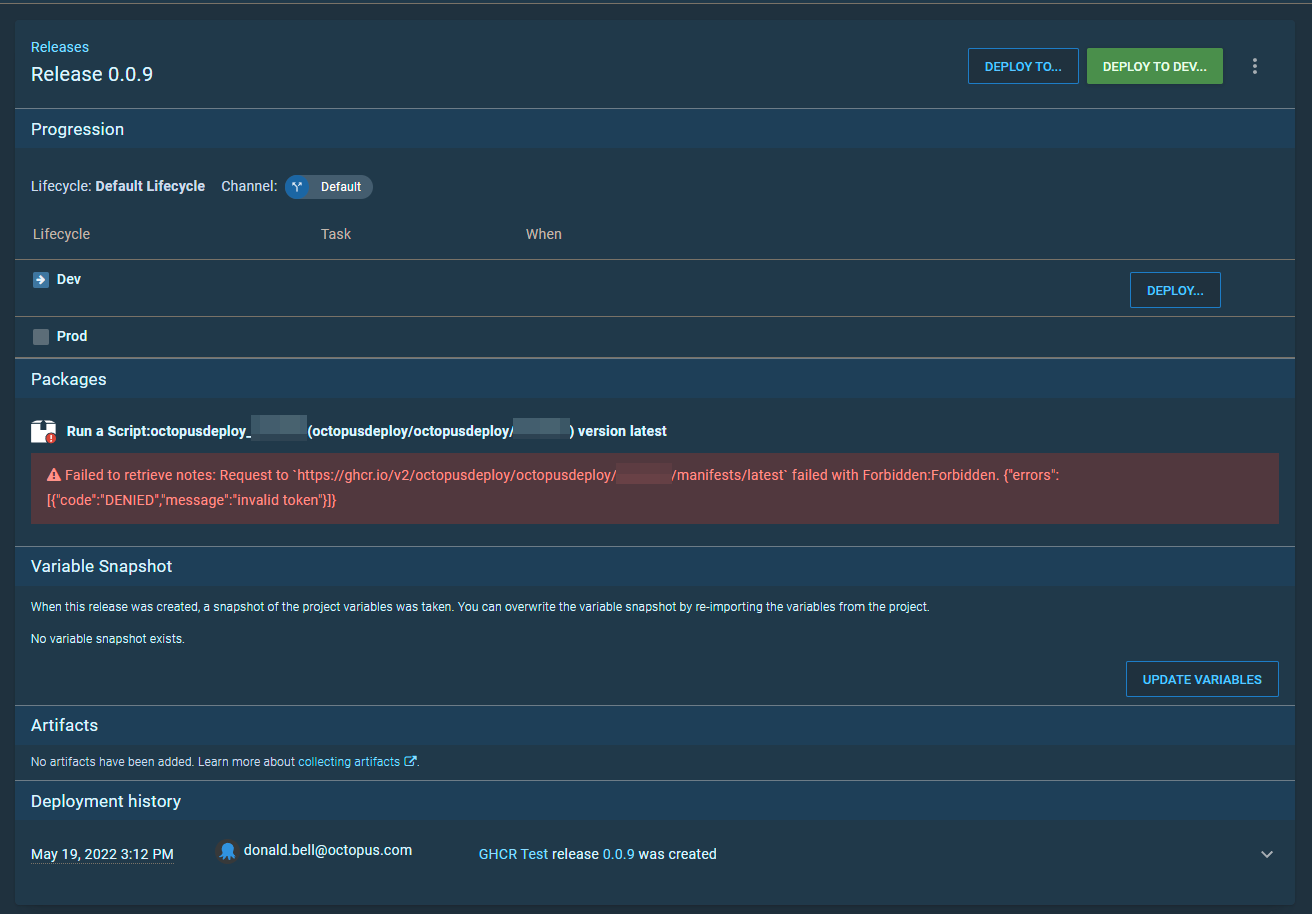The width and height of the screenshot is (1312, 914).
Task: Click the green DEPLOY TO DEV... button
Action: tap(1154, 66)
